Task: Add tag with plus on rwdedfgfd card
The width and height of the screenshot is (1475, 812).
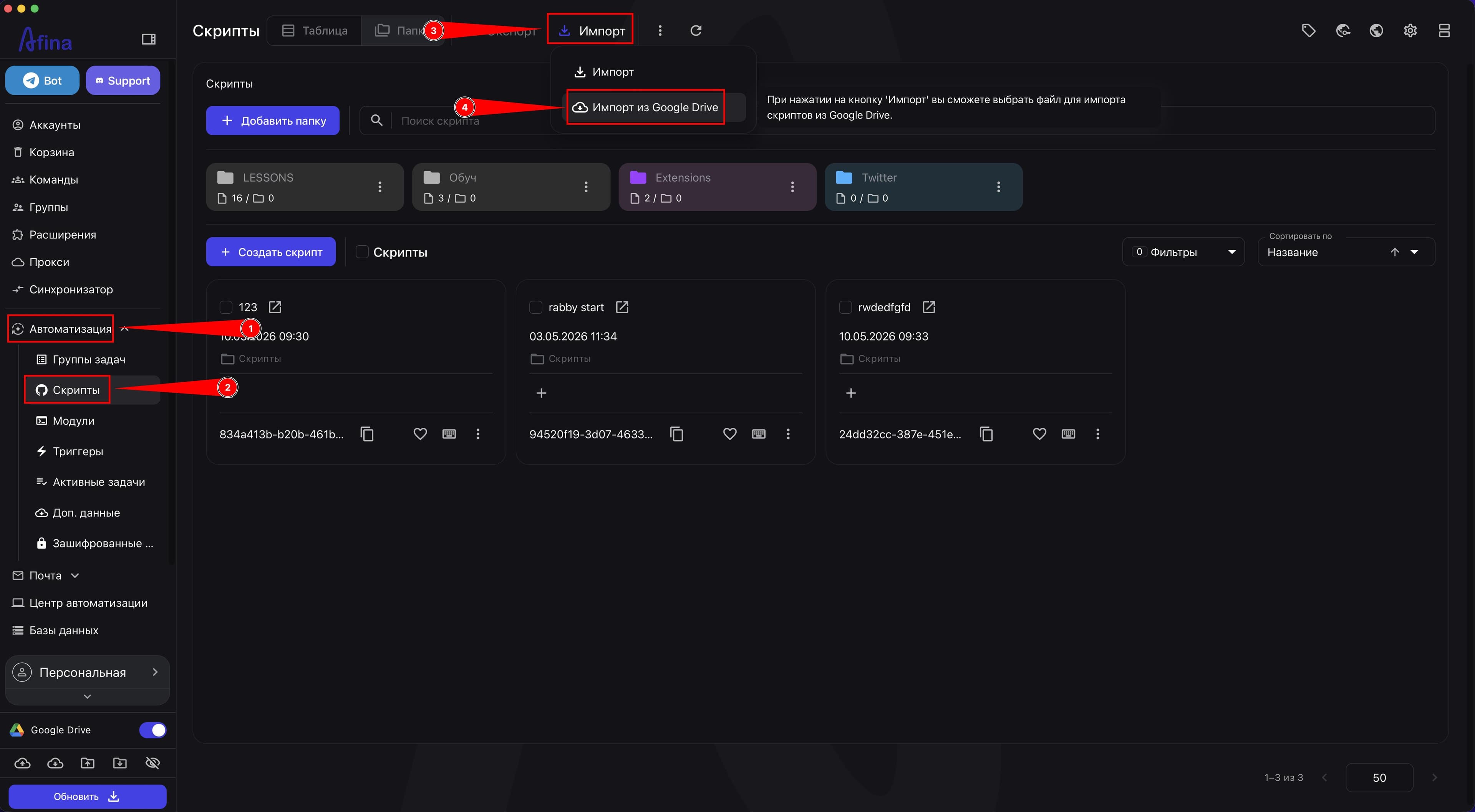Action: point(851,393)
